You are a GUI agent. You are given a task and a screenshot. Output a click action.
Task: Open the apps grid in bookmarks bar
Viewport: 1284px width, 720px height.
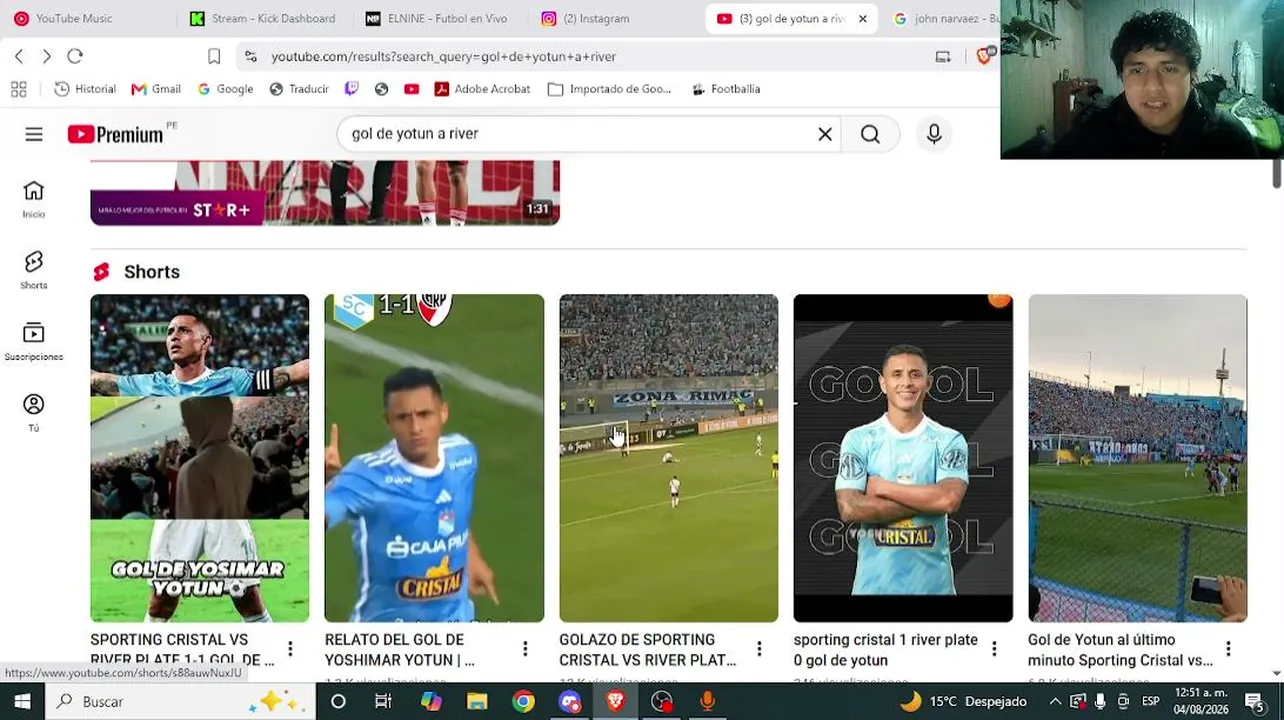pos(19,89)
